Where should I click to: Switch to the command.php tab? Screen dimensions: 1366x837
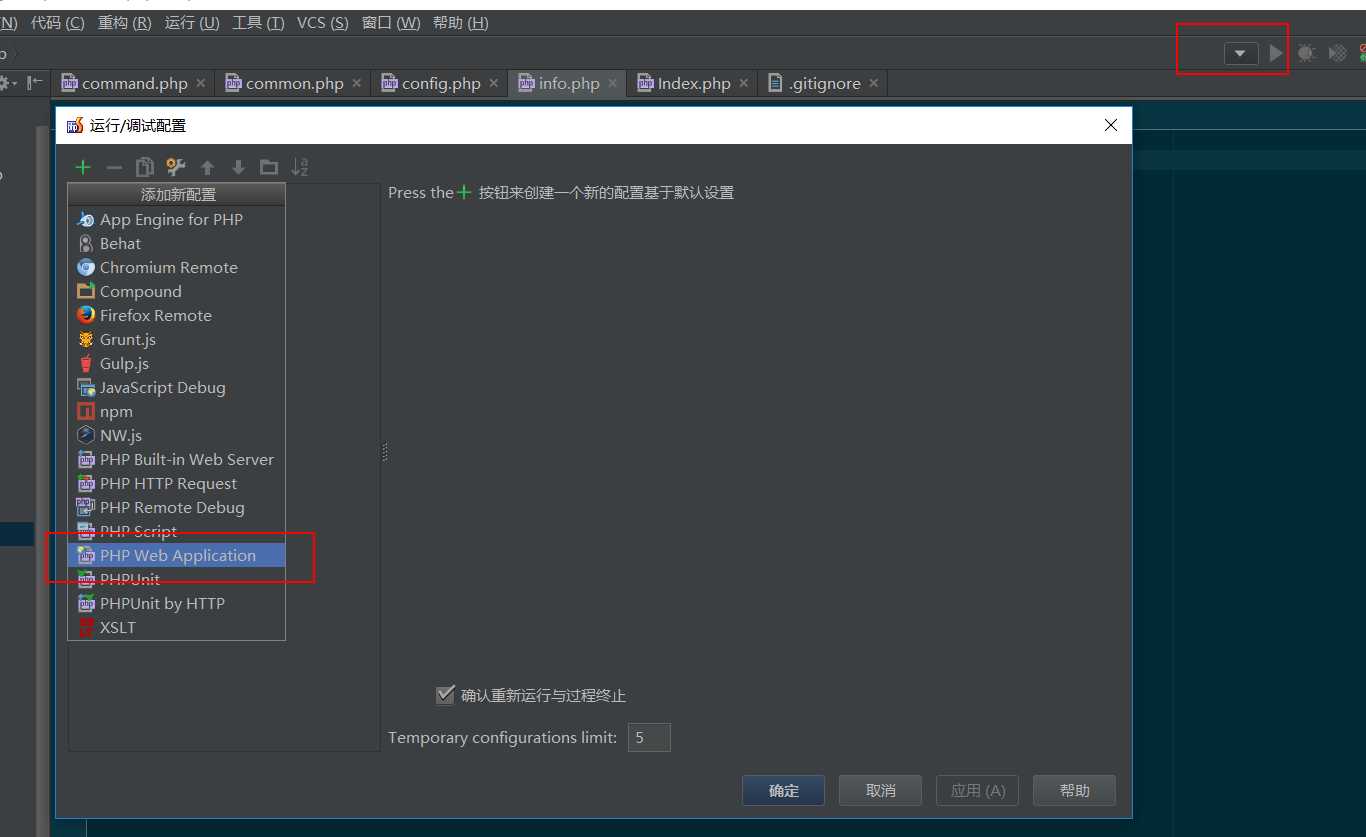point(134,83)
